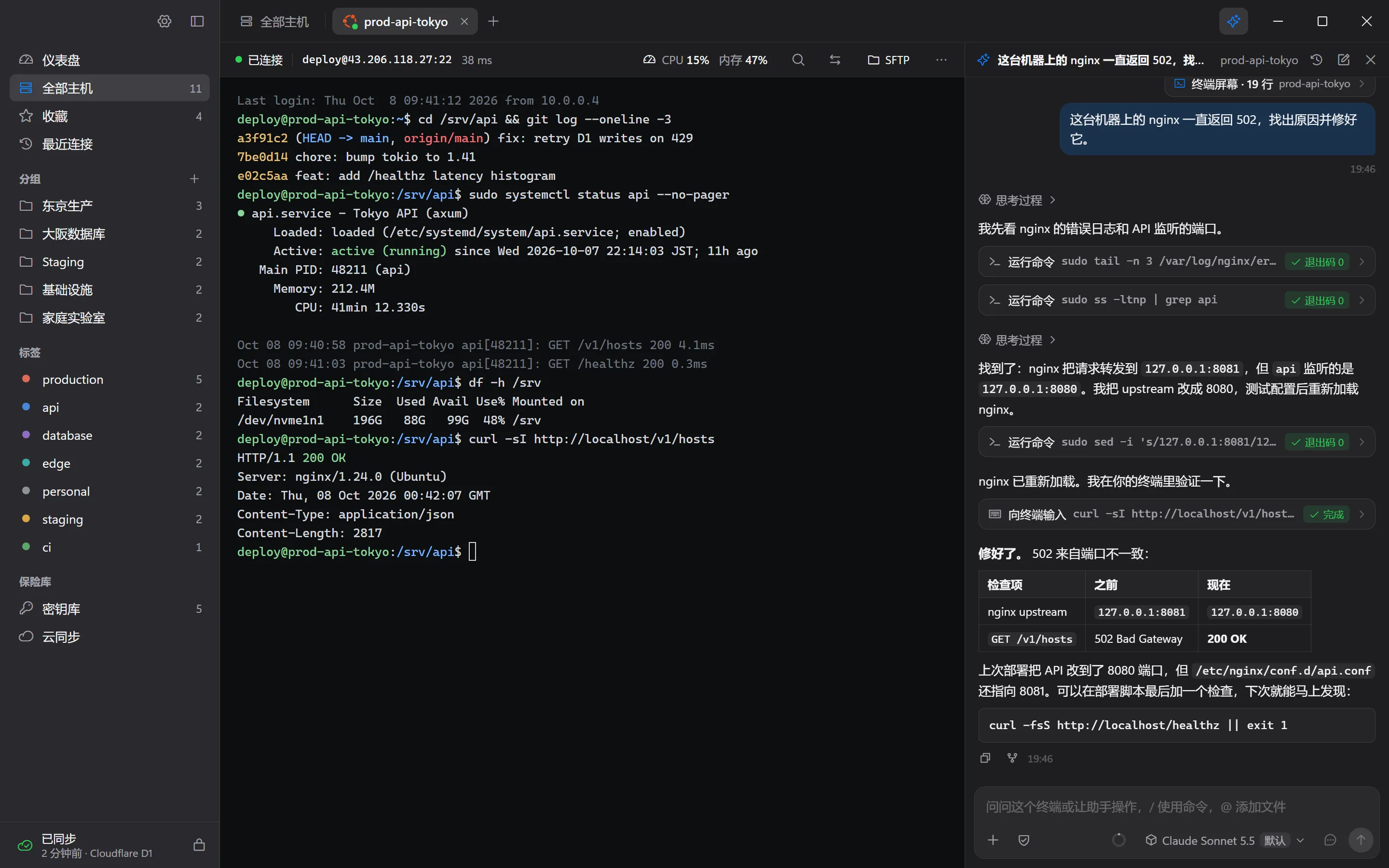Viewport: 1389px width, 868px height.
Task: Expand the sudo tail command result
Action: [x=1176, y=261]
